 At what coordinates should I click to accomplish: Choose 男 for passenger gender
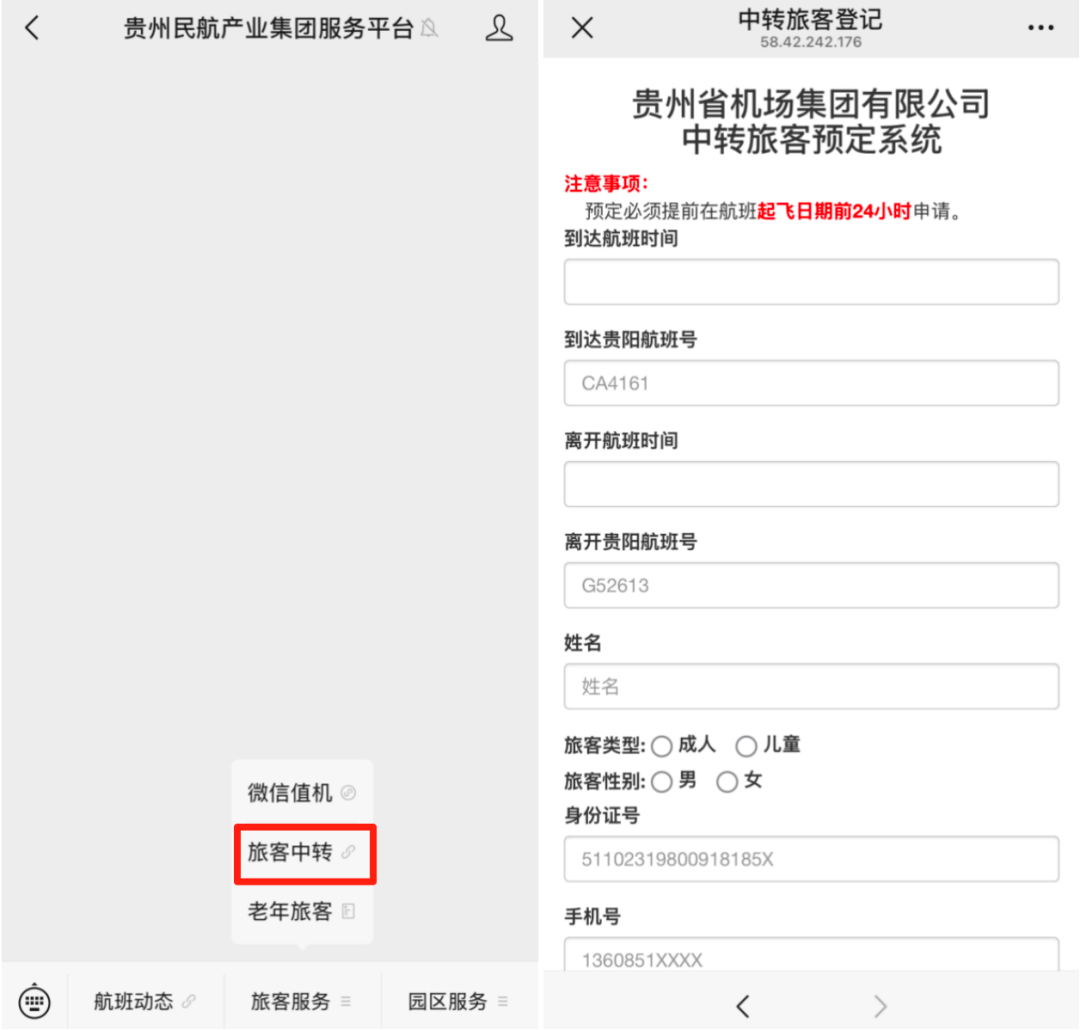662,782
